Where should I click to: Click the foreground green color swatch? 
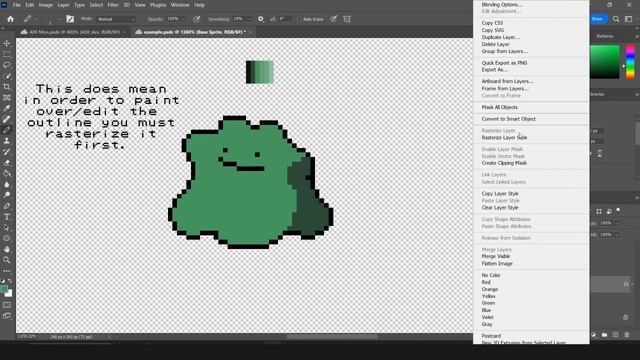(4, 289)
